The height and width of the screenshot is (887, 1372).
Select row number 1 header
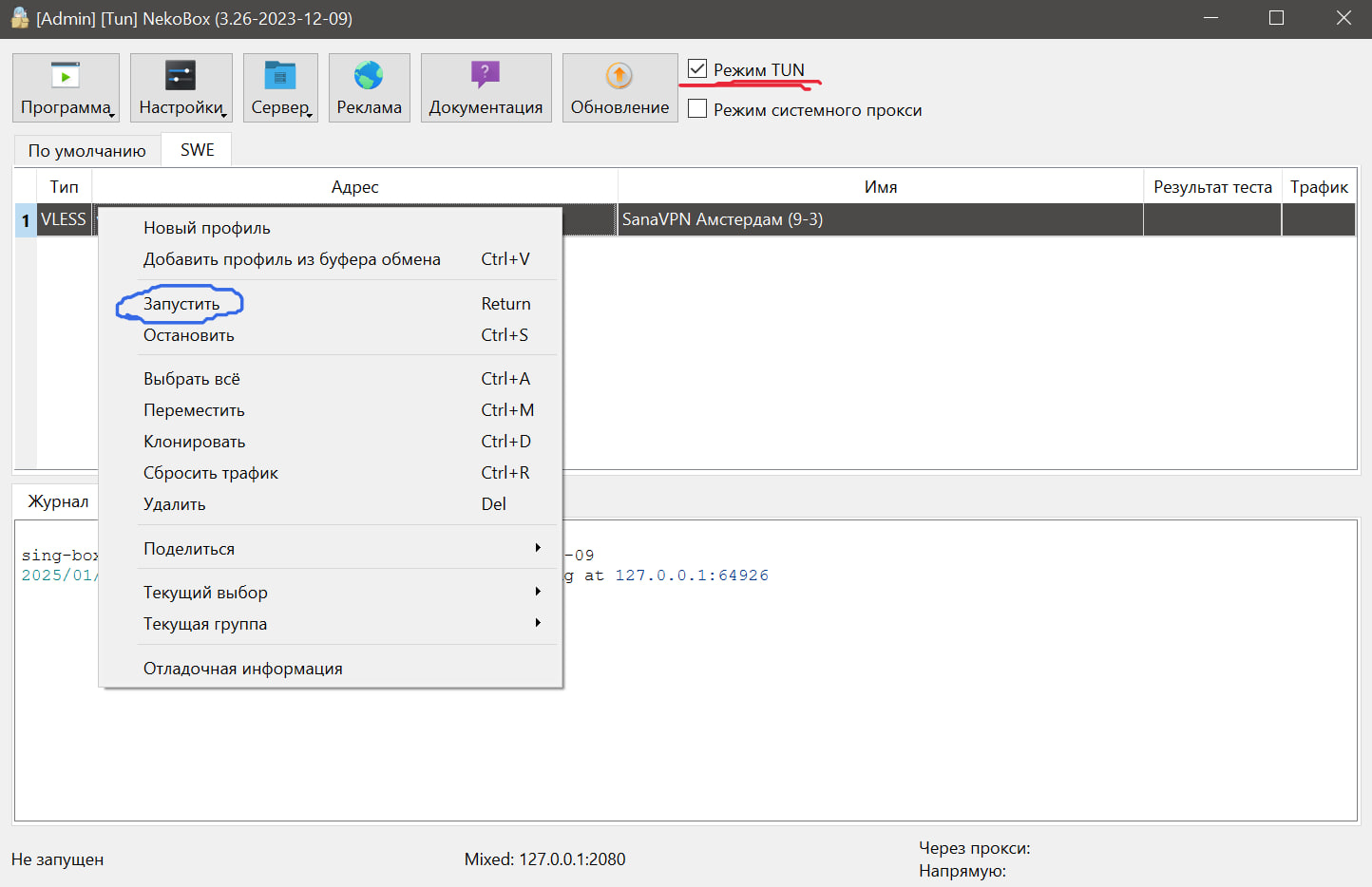pyautogui.click(x=26, y=219)
